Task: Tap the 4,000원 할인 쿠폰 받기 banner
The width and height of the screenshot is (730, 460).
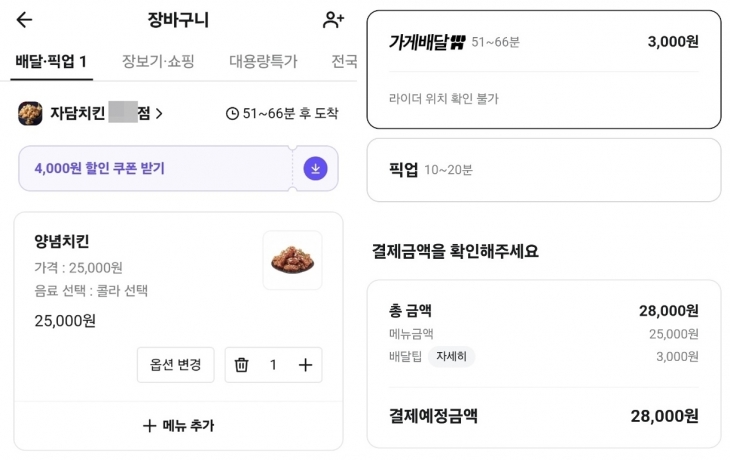Action: click(x=155, y=168)
